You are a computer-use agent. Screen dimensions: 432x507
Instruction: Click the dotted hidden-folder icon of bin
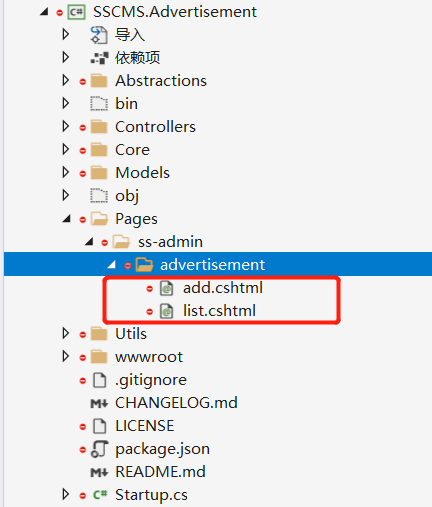(99, 104)
